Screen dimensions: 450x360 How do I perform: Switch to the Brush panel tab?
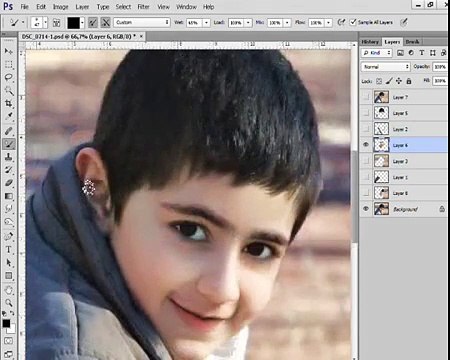coord(412,42)
